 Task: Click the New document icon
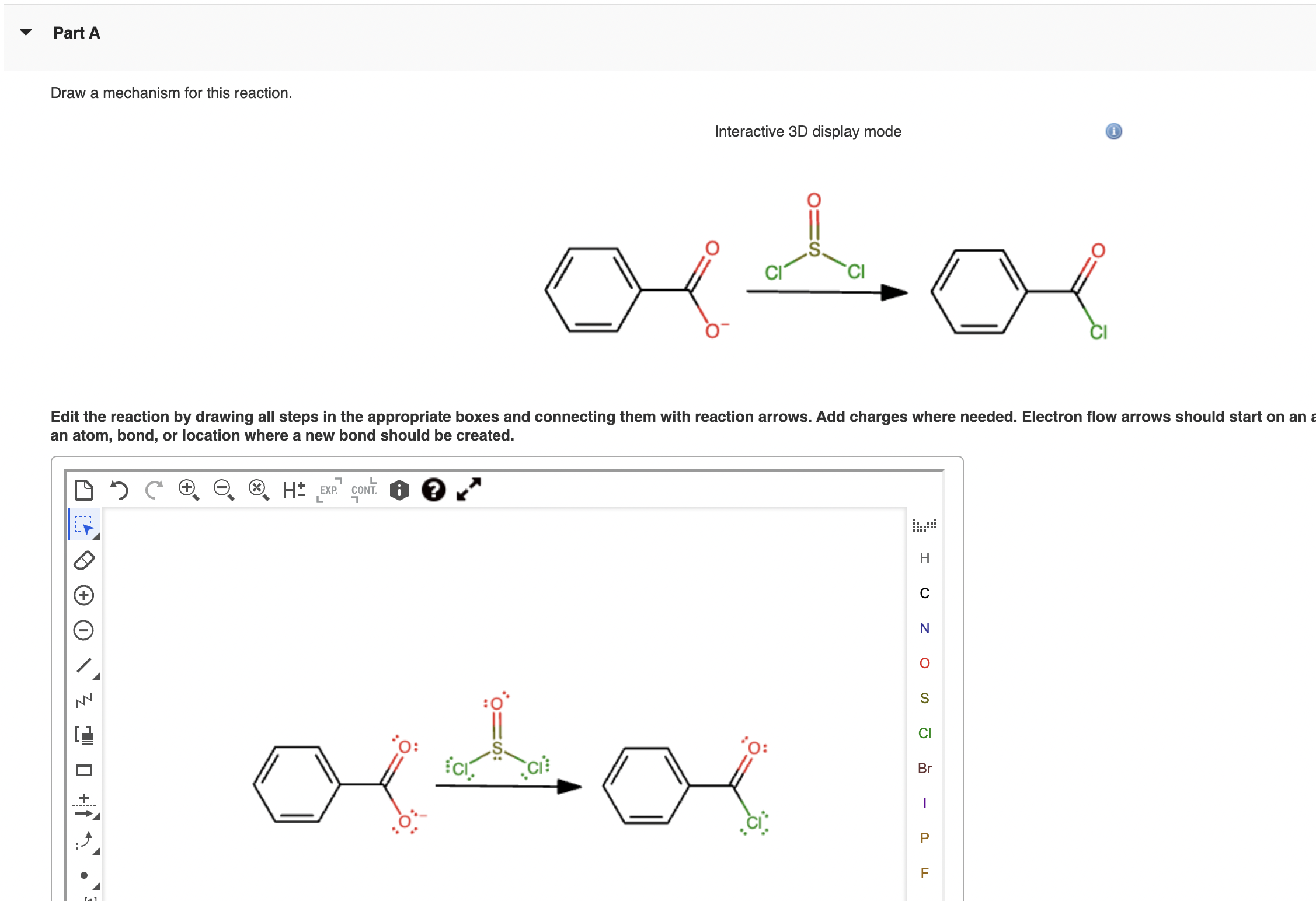(84, 490)
